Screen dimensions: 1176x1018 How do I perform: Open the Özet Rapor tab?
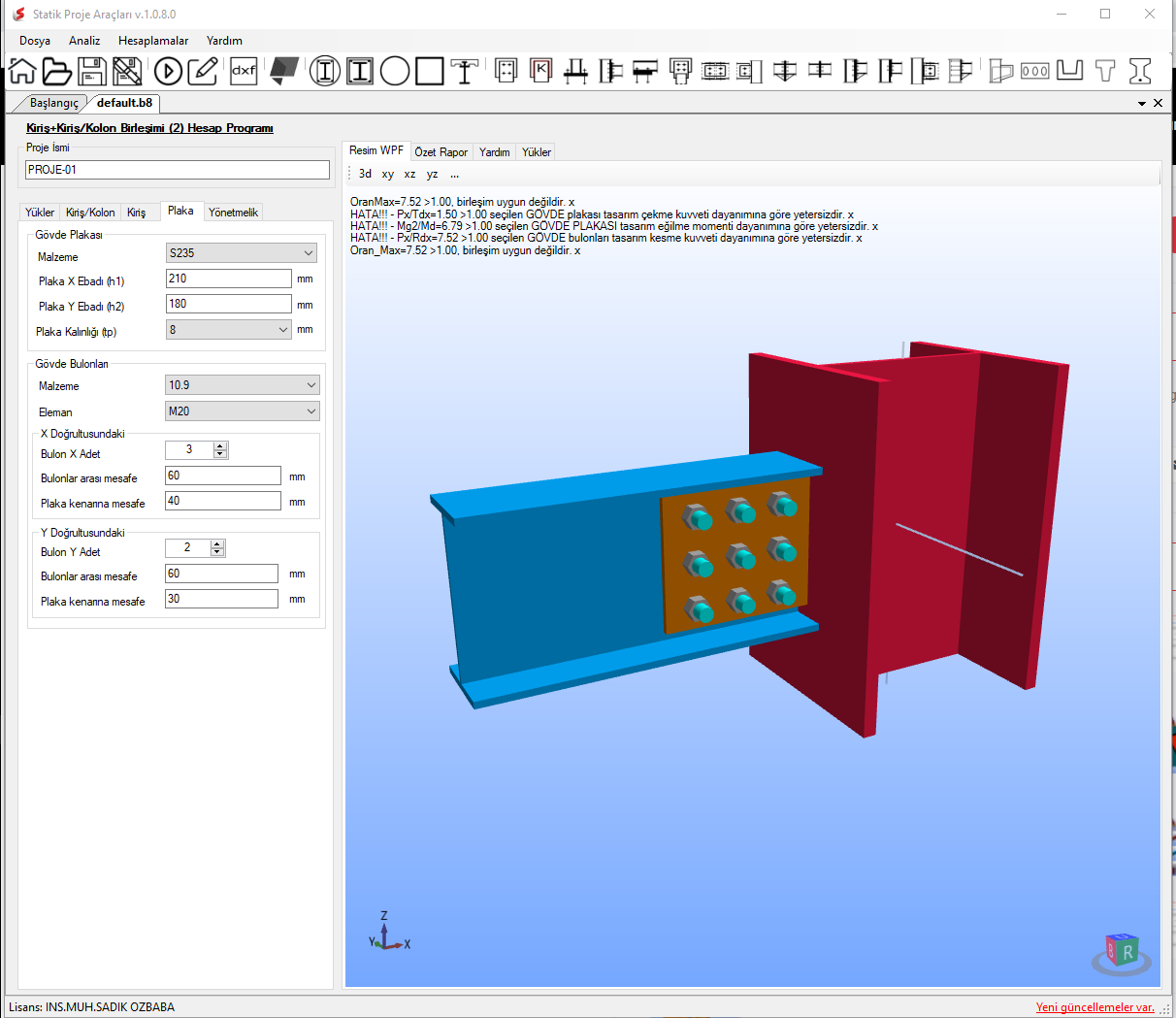(441, 152)
